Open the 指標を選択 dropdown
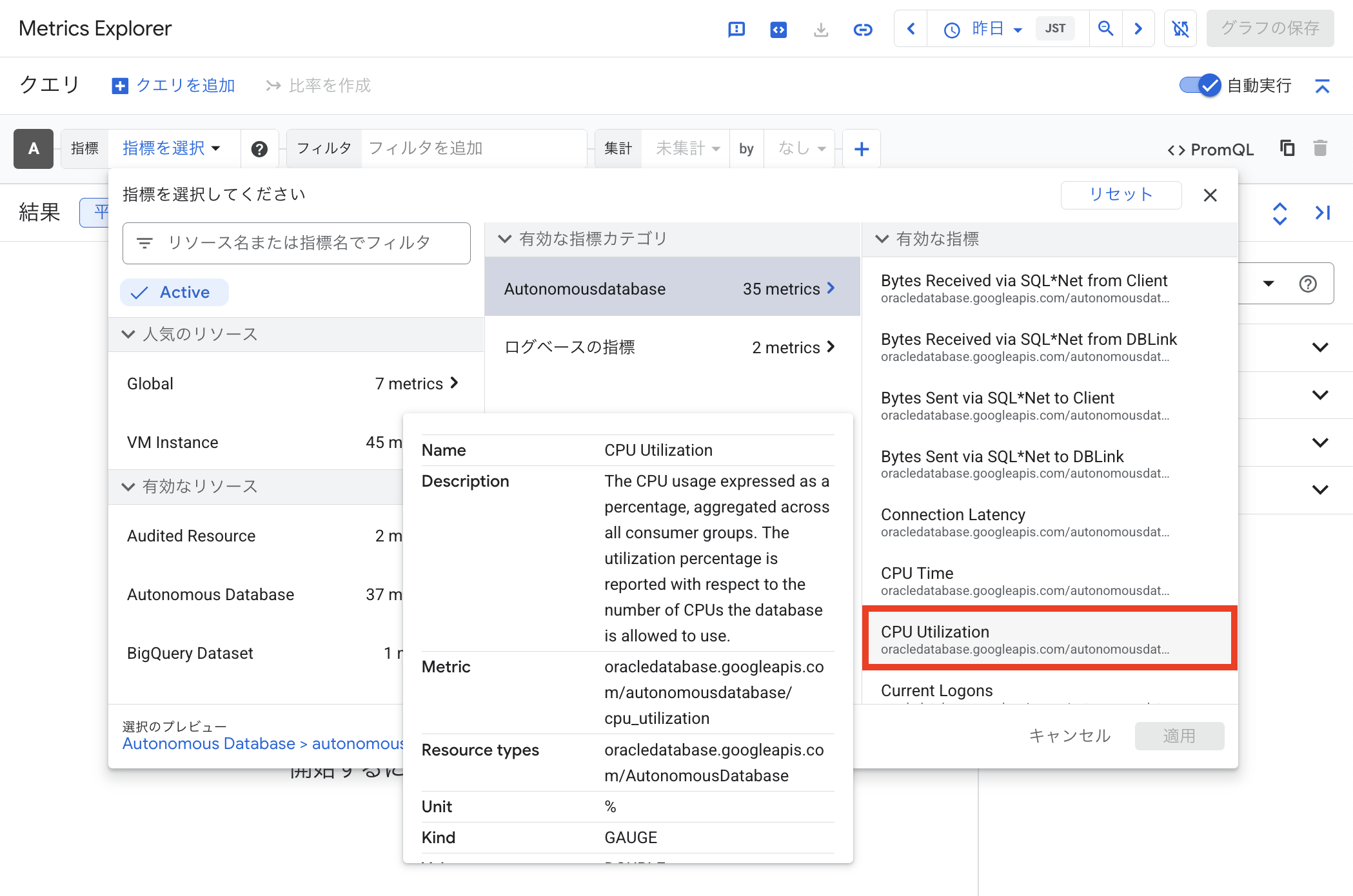The width and height of the screenshot is (1353, 896). (172, 148)
